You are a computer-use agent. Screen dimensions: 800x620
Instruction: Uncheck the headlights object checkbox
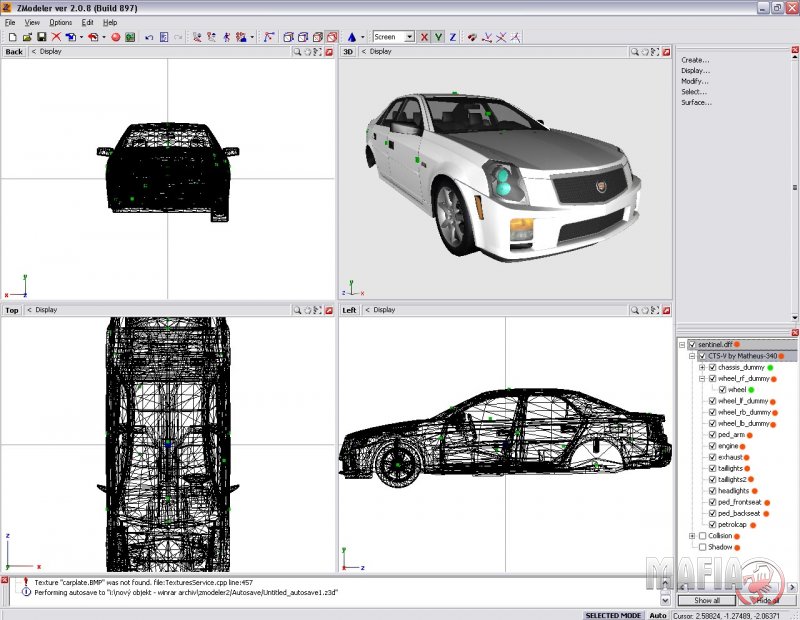click(x=712, y=491)
